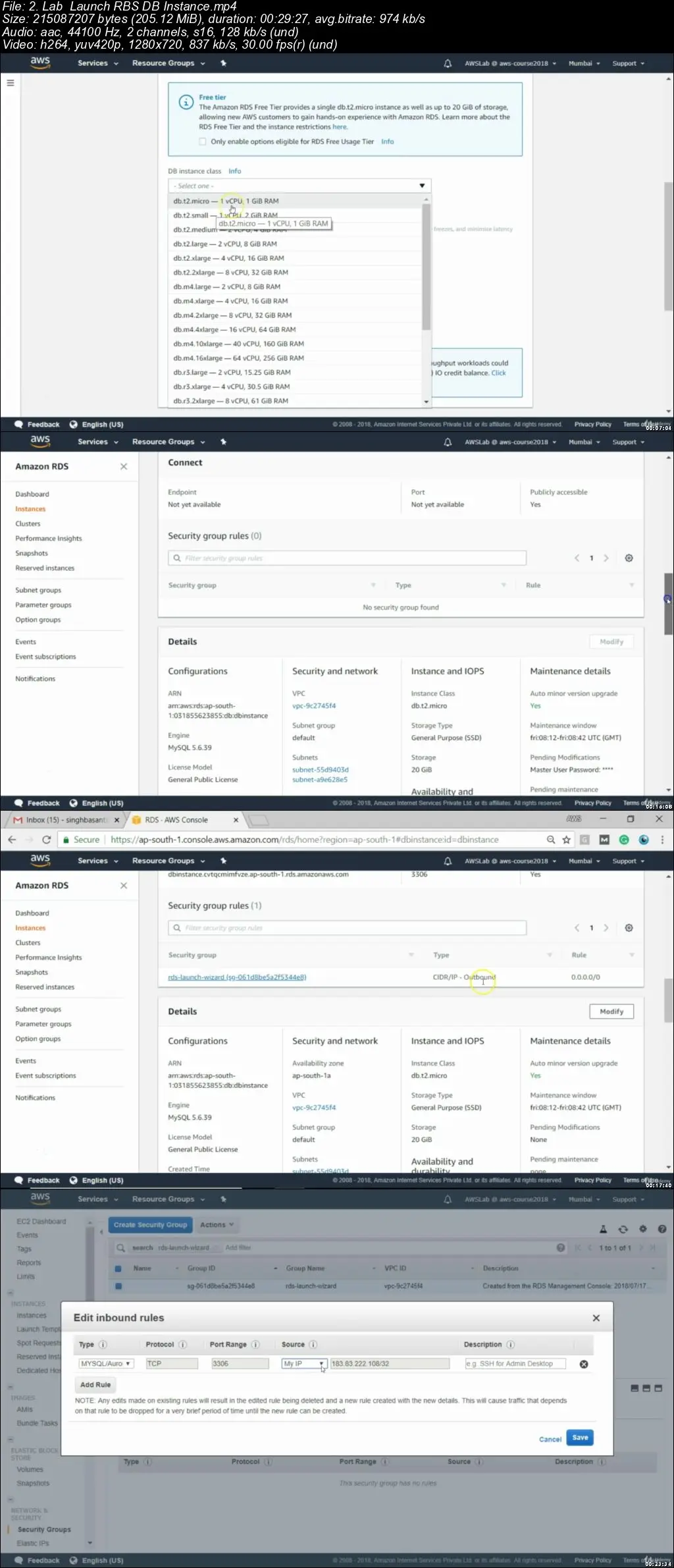Open My IP Source dropdown
The image size is (674, 1568).
coord(304,1363)
